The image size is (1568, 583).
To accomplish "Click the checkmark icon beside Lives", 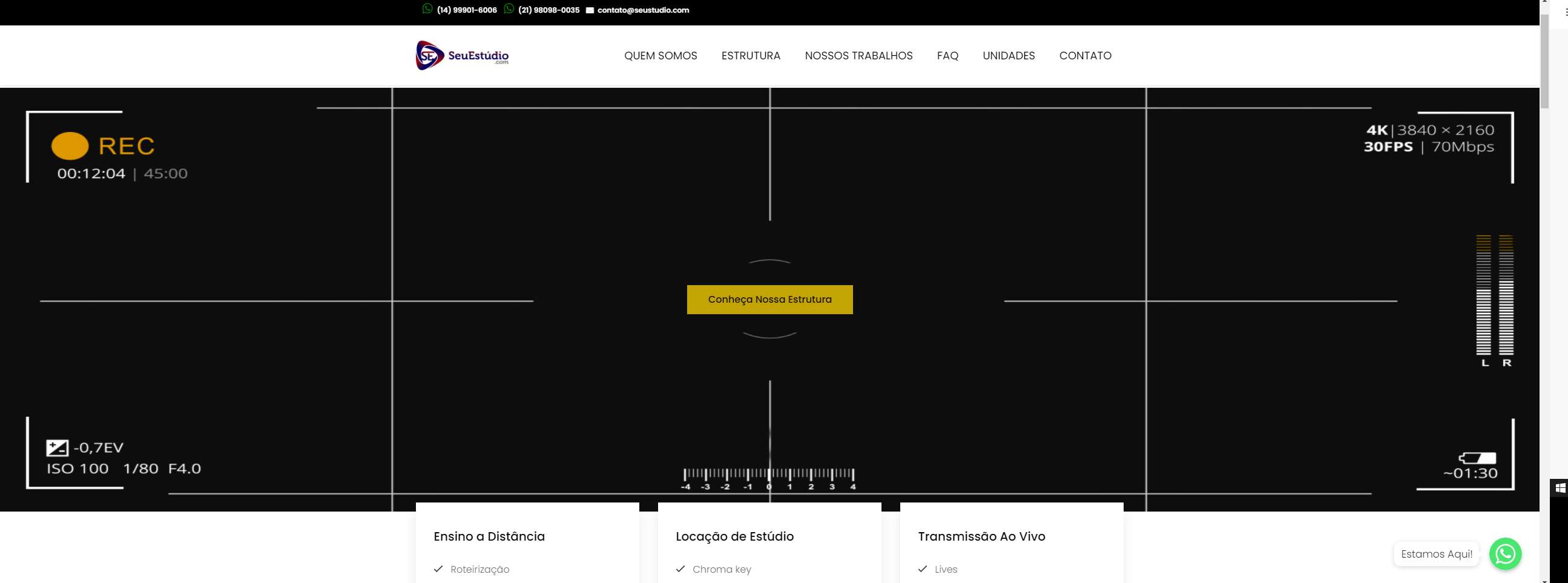I will click(x=923, y=569).
